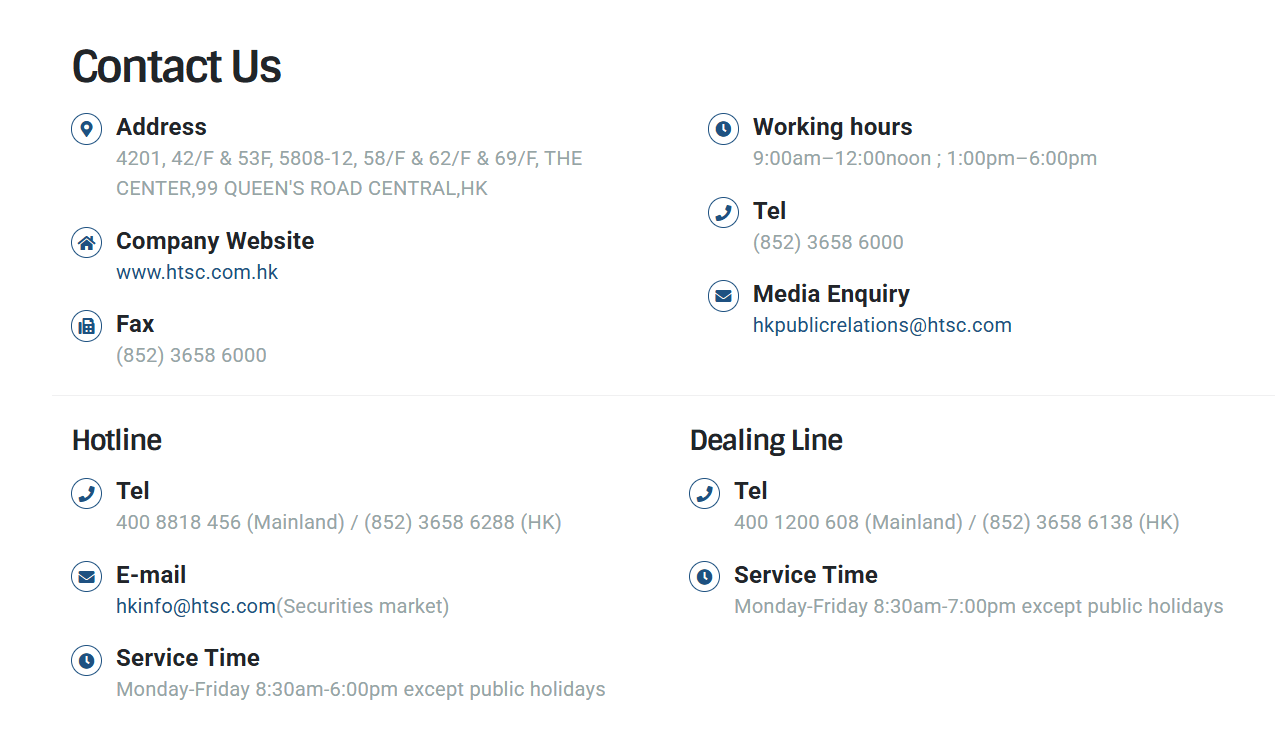The image size is (1275, 736).
Task: Click the Dealing Line telephone numbers text
Action: pyautogui.click(x=957, y=522)
